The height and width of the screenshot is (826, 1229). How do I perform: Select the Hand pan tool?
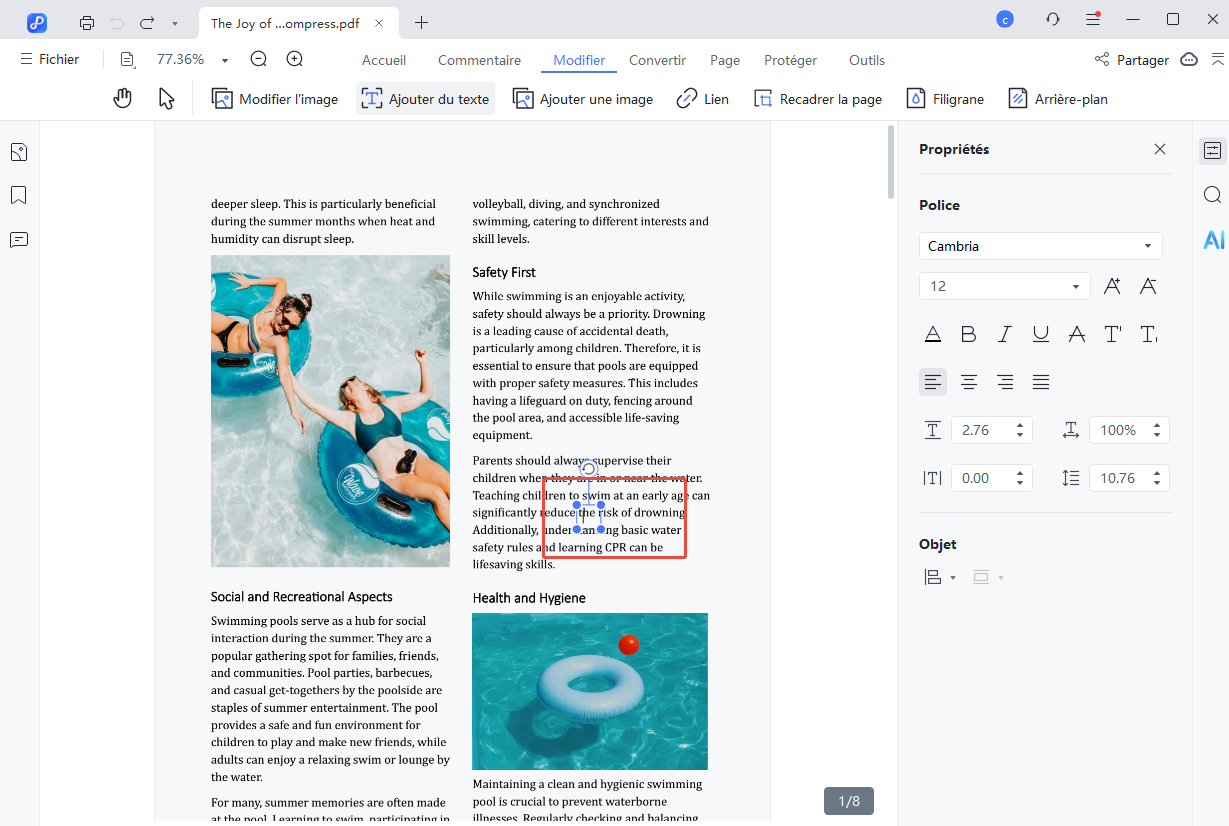123,99
